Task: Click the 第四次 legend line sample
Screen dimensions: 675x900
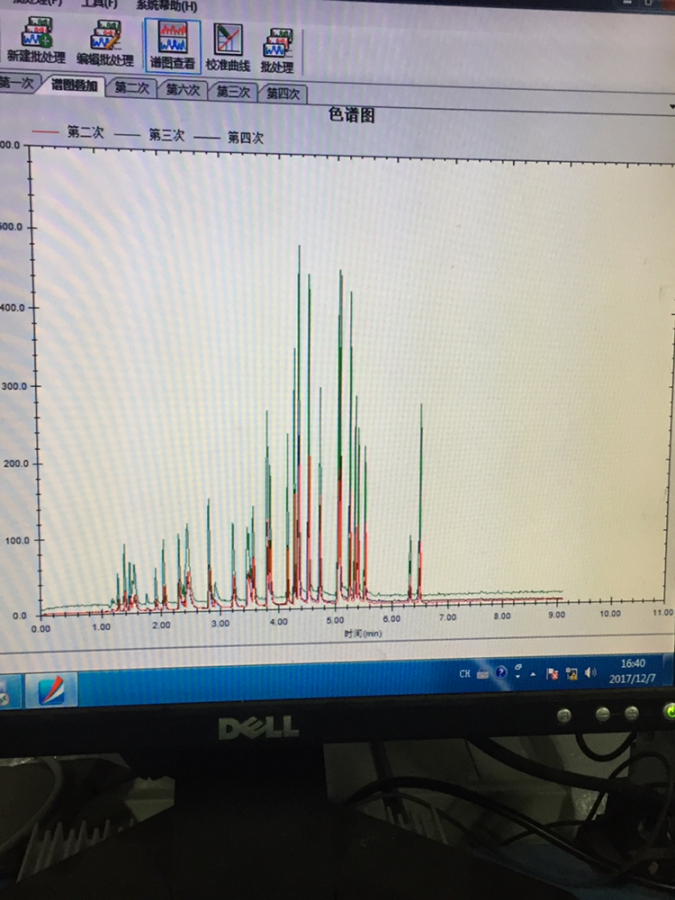Action: pos(207,137)
